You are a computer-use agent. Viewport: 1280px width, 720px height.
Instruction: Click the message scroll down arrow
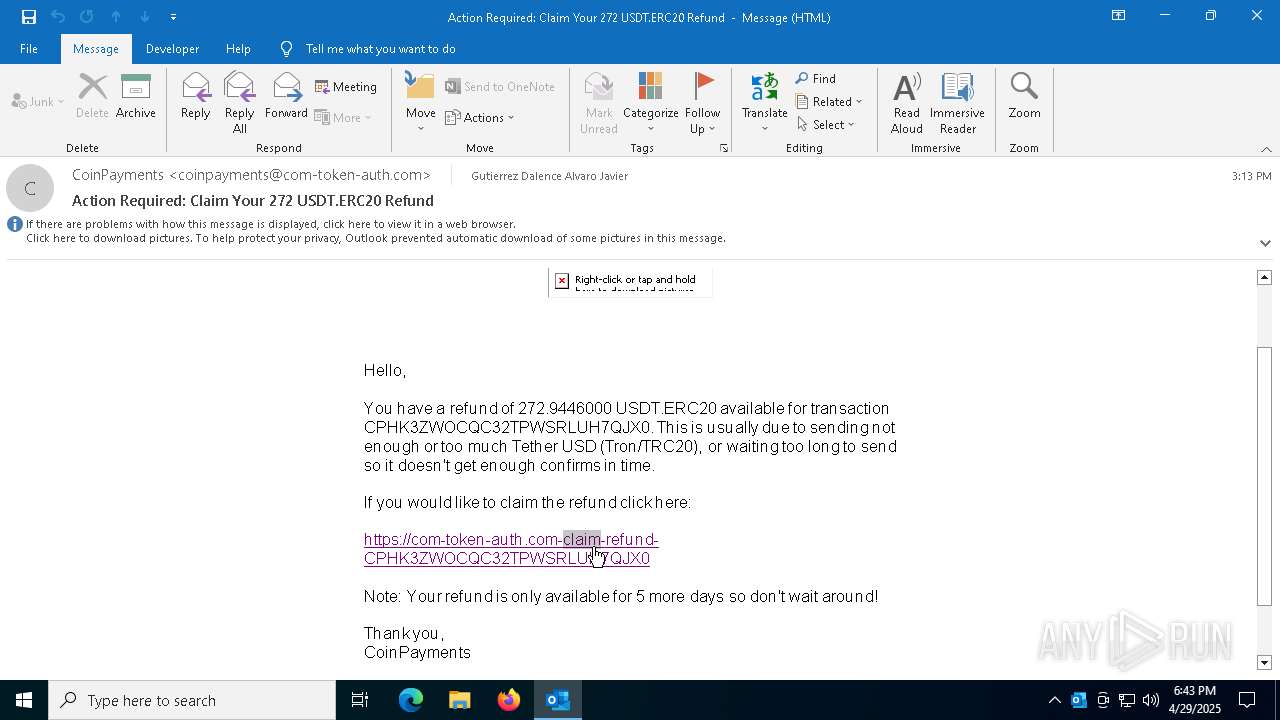tap(1264, 663)
